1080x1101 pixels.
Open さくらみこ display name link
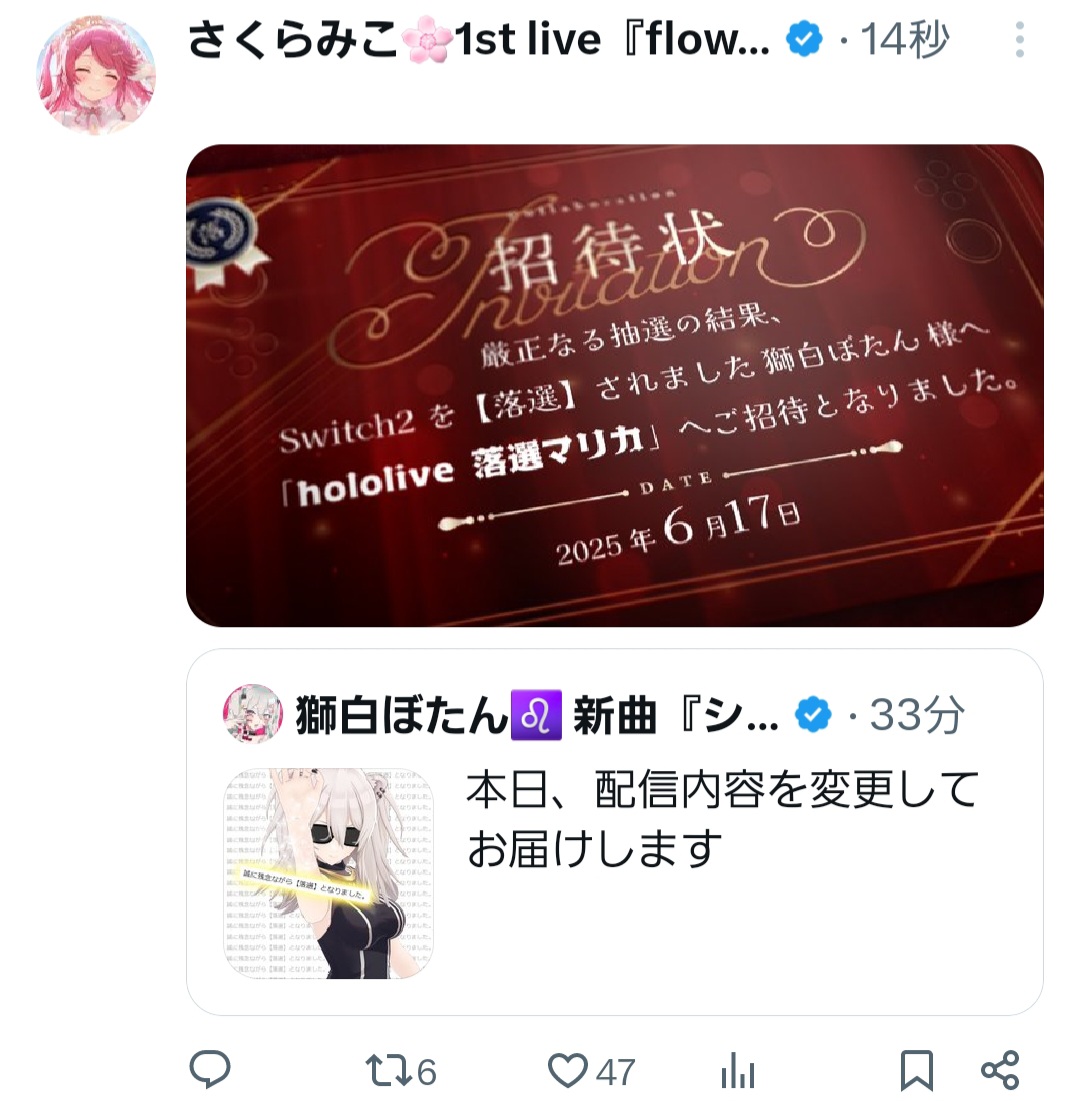pos(478,39)
